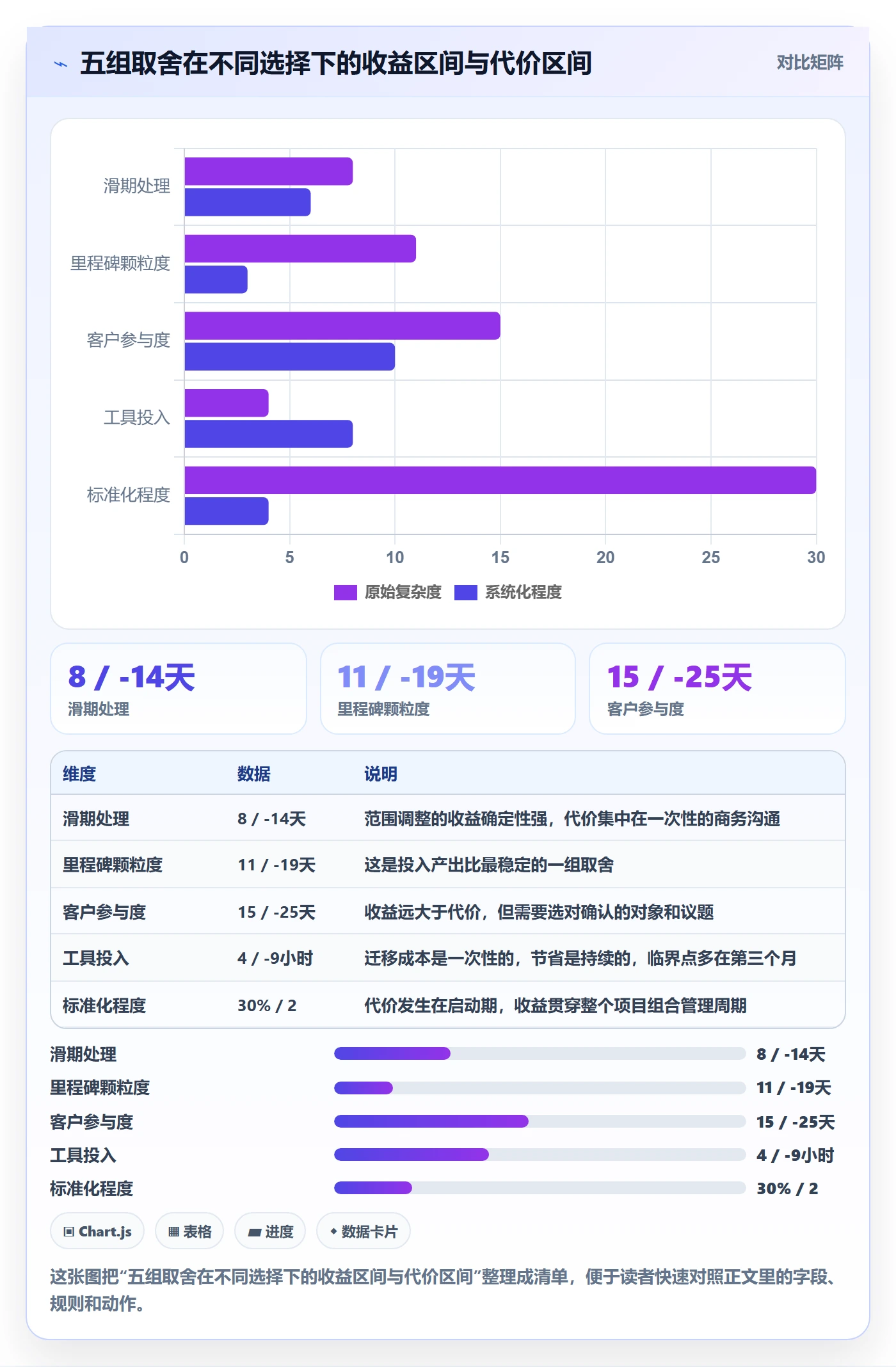Click the lightning icon beside the title
The width and height of the screenshot is (896, 1367).
61,64
